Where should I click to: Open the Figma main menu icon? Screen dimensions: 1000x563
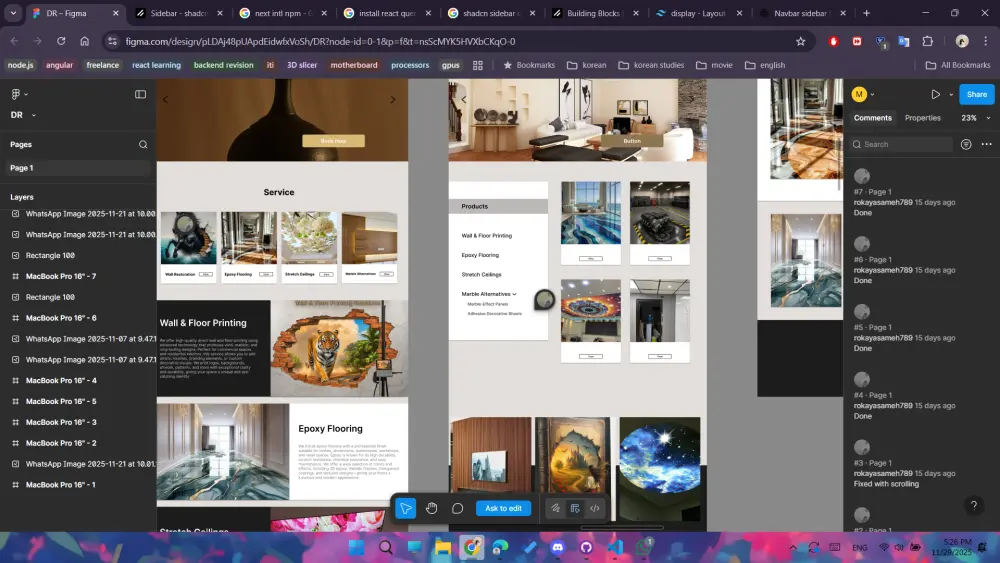coord(15,94)
